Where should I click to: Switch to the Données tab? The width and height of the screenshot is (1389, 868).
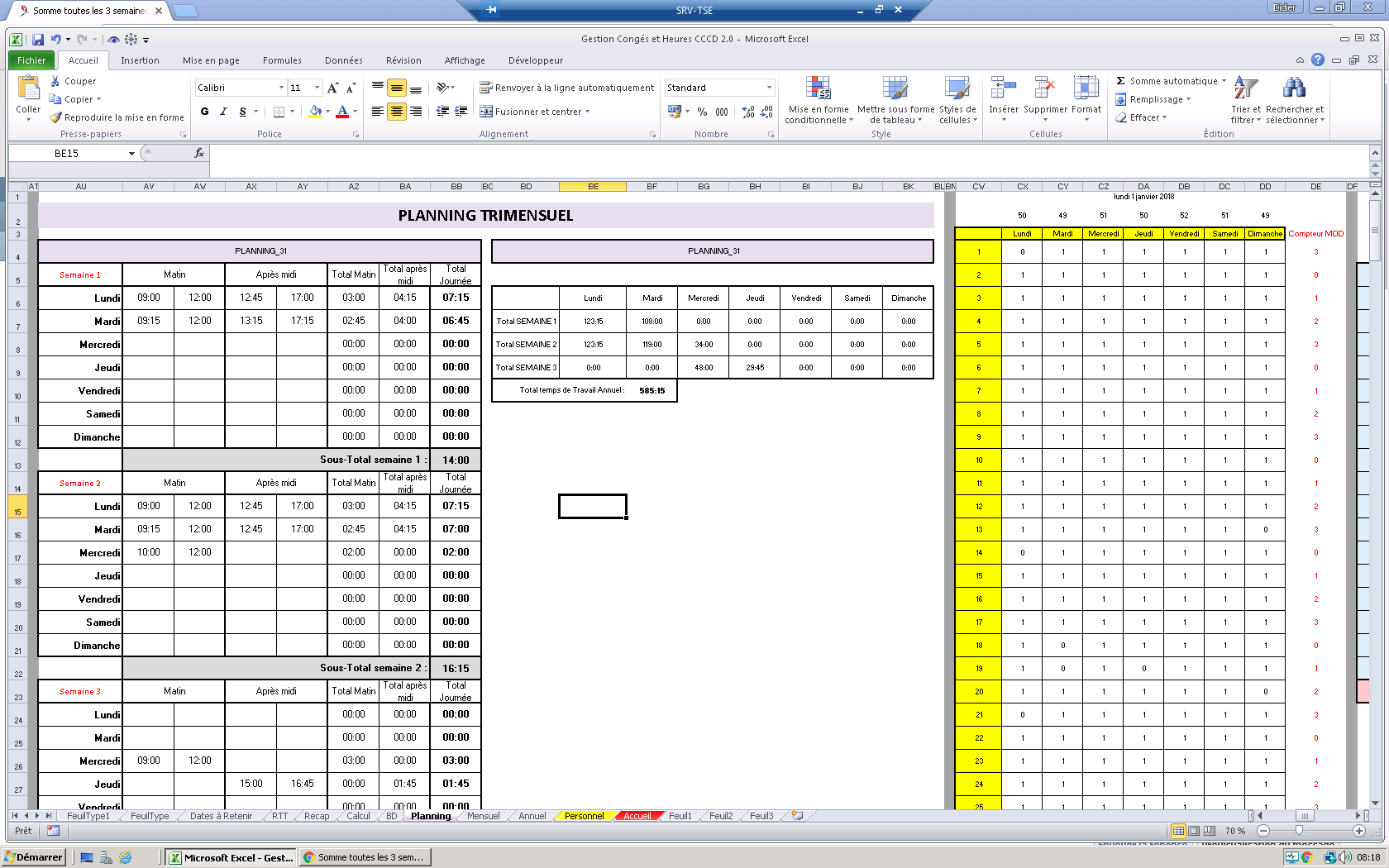point(344,60)
